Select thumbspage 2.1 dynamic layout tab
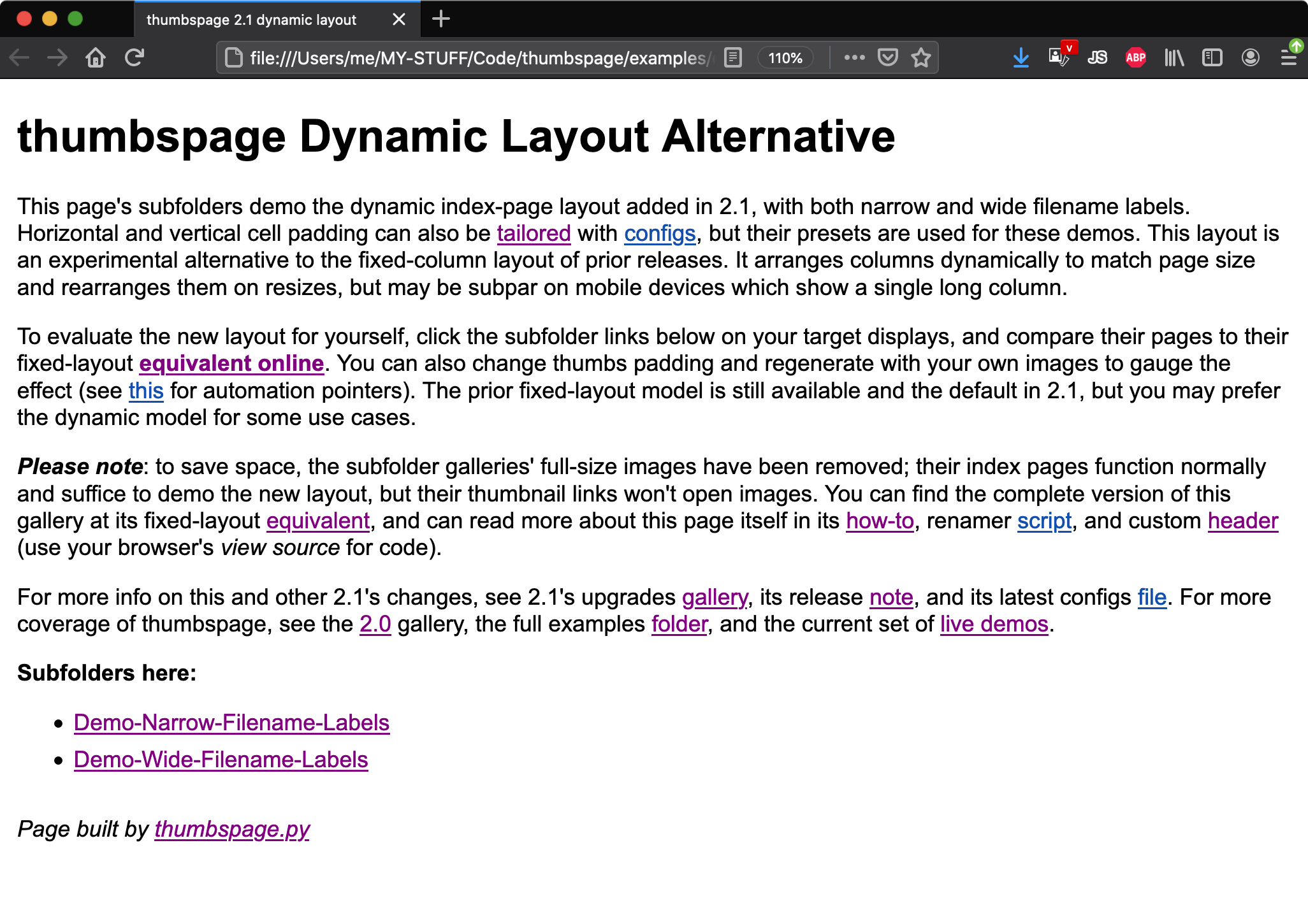This screenshot has height=924, width=1308. coord(252,20)
